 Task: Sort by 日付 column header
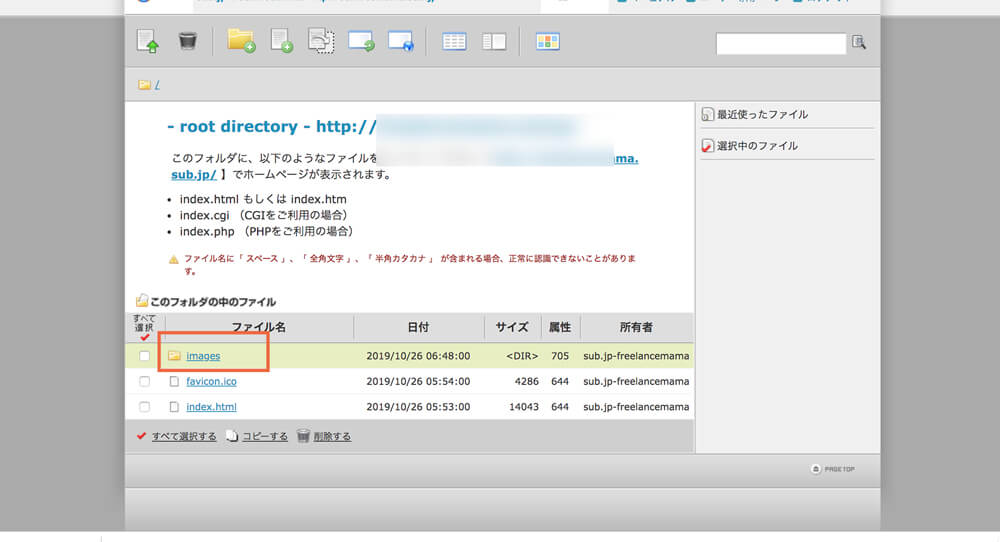click(x=418, y=327)
